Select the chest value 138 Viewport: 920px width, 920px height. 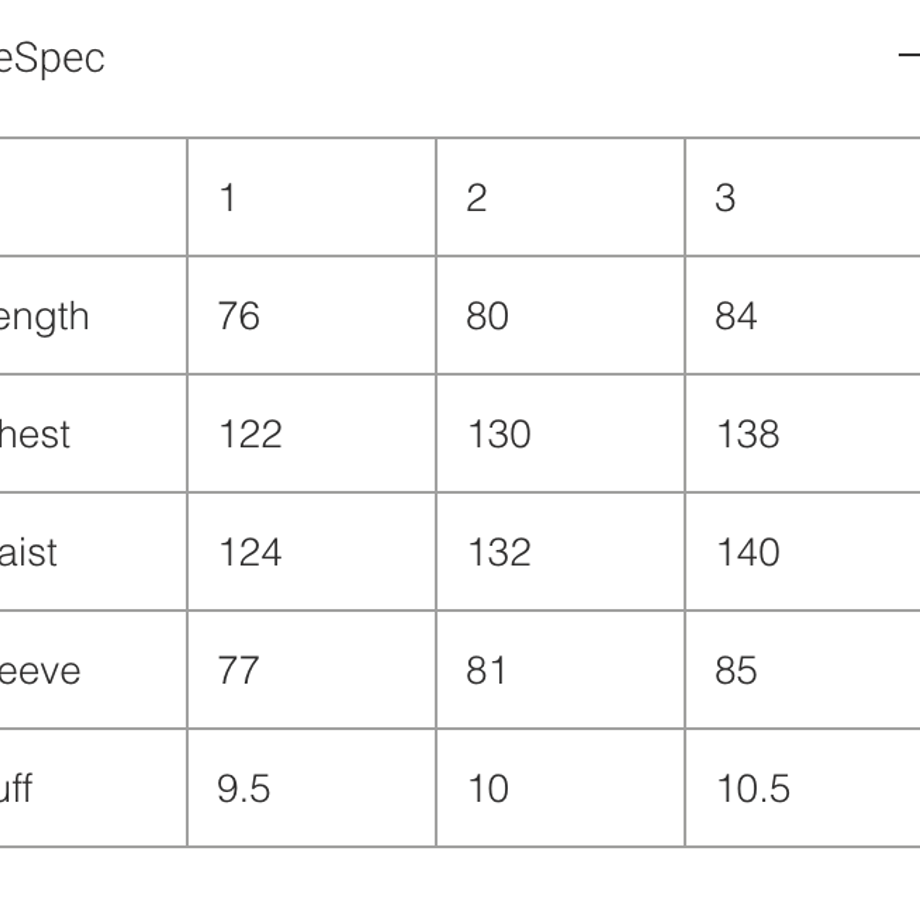click(748, 434)
